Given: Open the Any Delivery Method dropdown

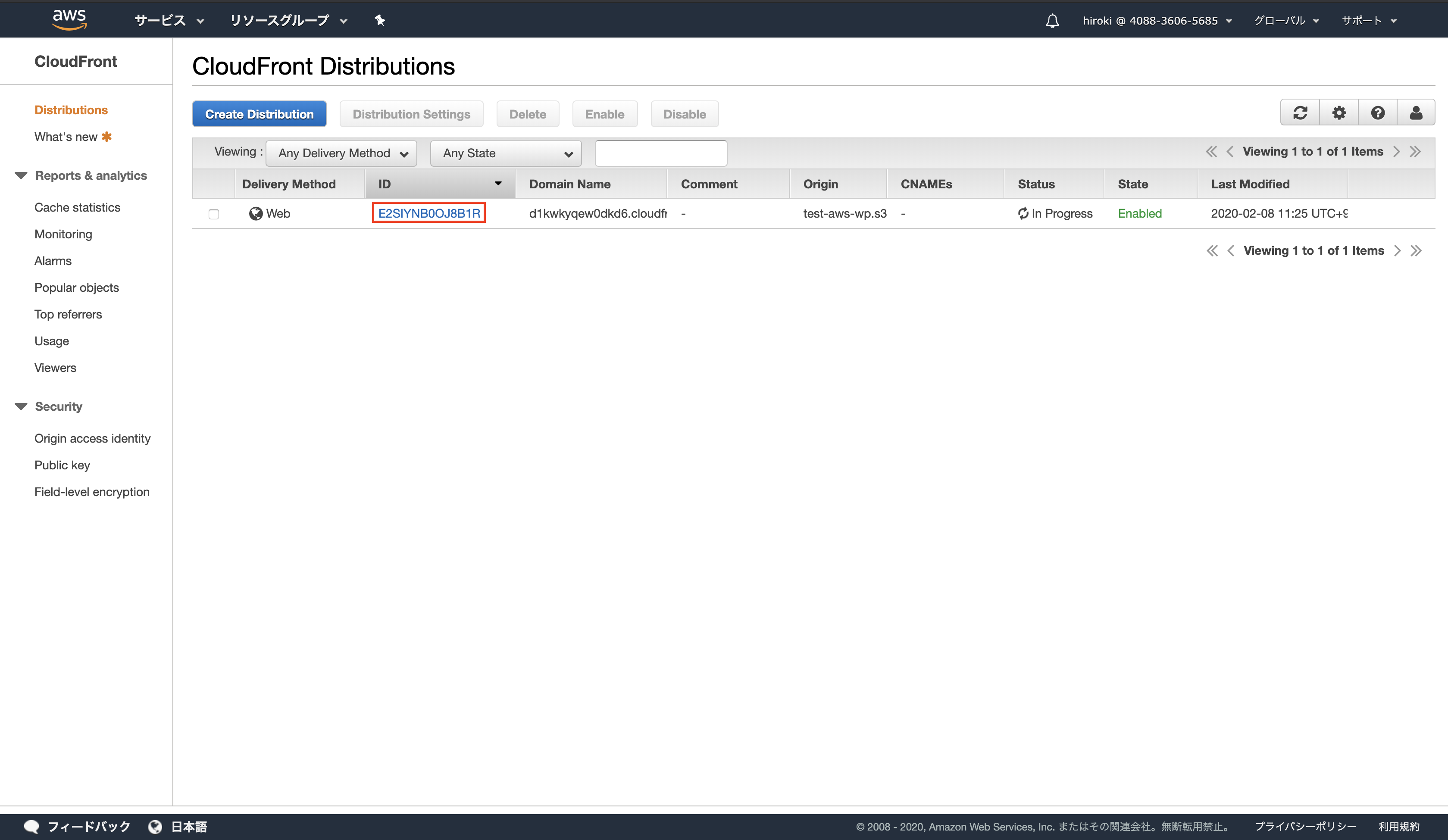Looking at the screenshot, I should pyautogui.click(x=342, y=153).
